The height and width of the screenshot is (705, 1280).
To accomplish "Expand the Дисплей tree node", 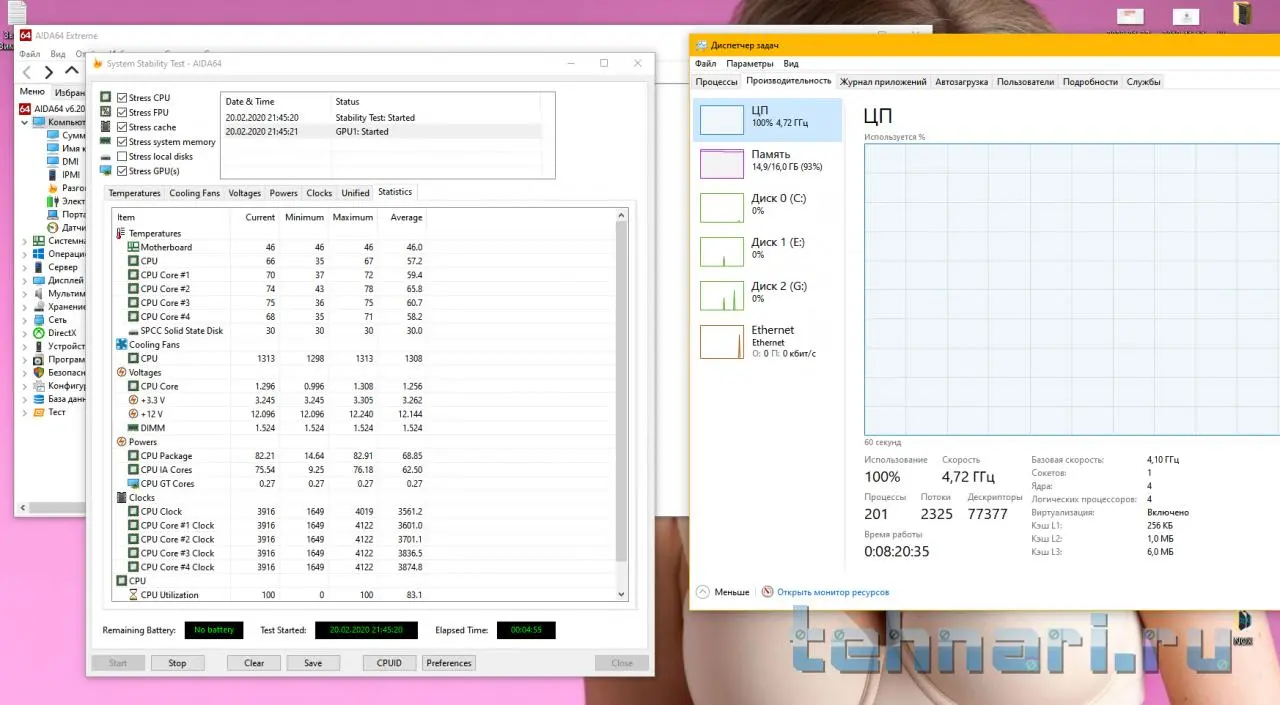I will click(x=25, y=281).
